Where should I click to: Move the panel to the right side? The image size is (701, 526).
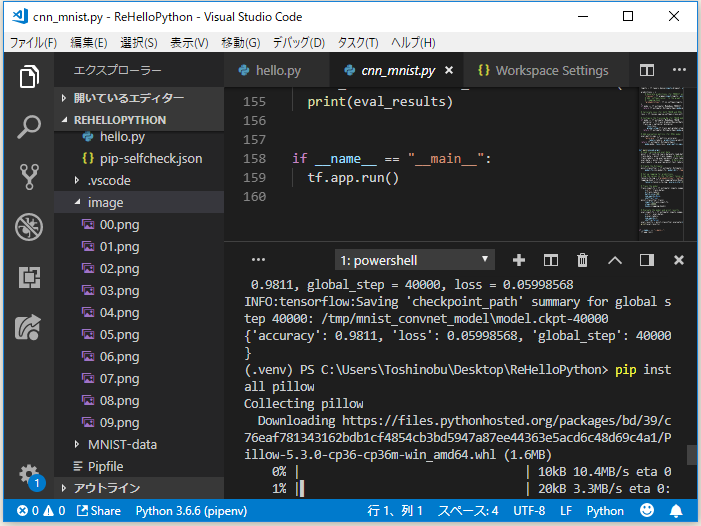[x=647, y=260]
